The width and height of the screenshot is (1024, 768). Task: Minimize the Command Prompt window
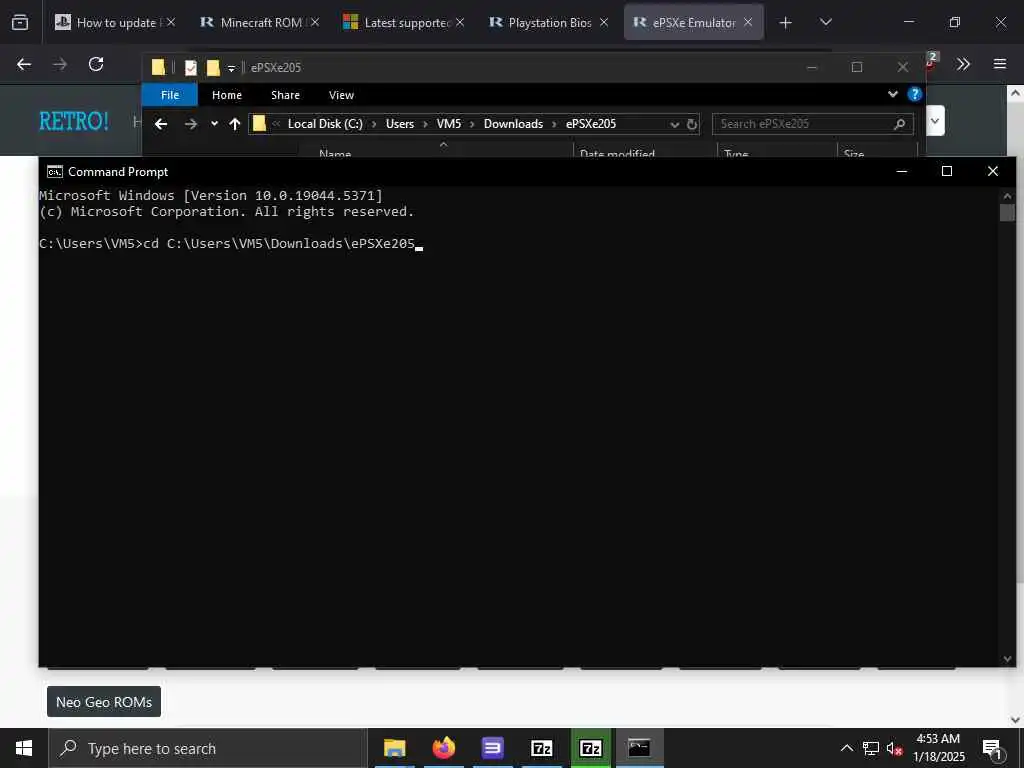coord(902,171)
